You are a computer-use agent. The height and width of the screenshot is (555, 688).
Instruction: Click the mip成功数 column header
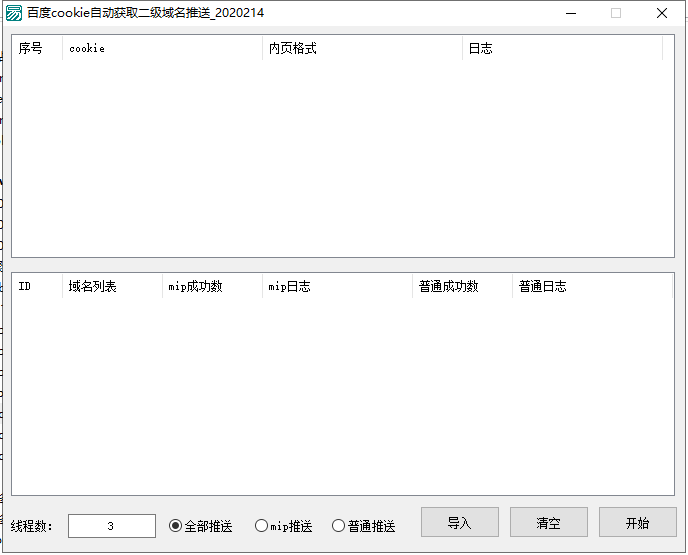coord(212,286)
